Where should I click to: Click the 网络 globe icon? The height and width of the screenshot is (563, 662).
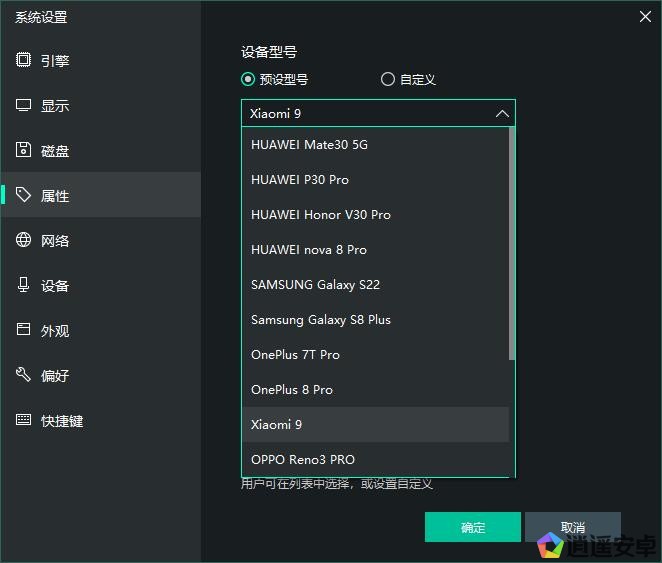coord(23,240)
